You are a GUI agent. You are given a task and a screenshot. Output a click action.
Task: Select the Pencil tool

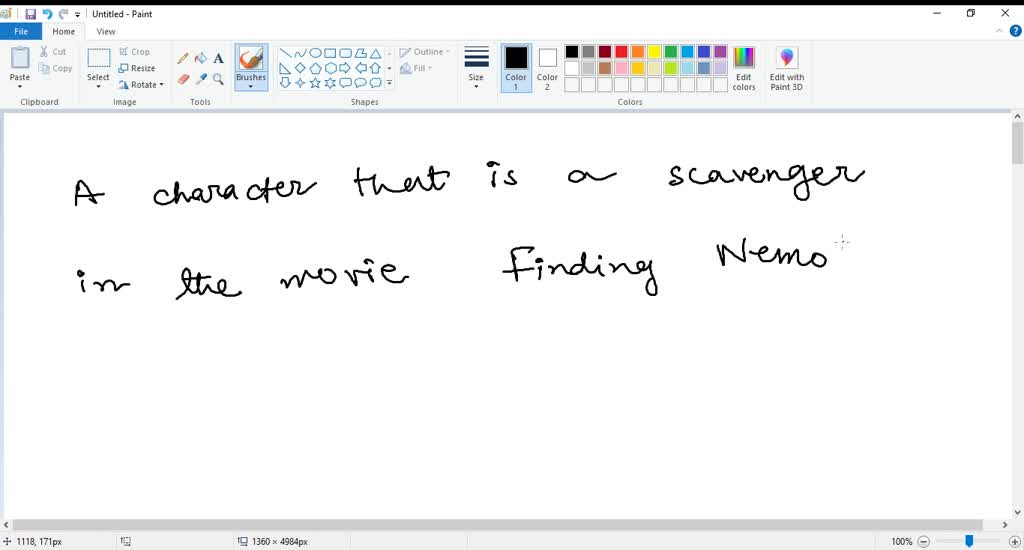(183, 58)
